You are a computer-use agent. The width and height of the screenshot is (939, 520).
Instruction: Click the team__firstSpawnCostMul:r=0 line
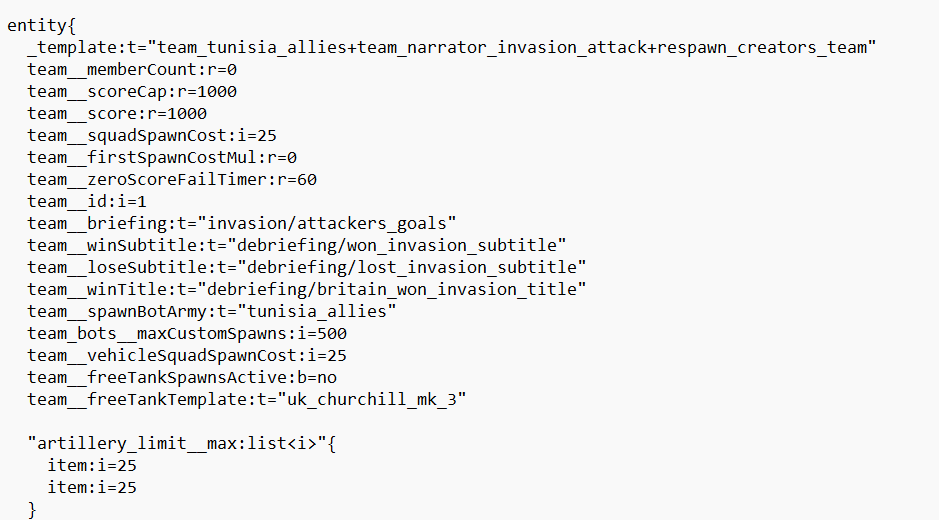click(162, 158)
